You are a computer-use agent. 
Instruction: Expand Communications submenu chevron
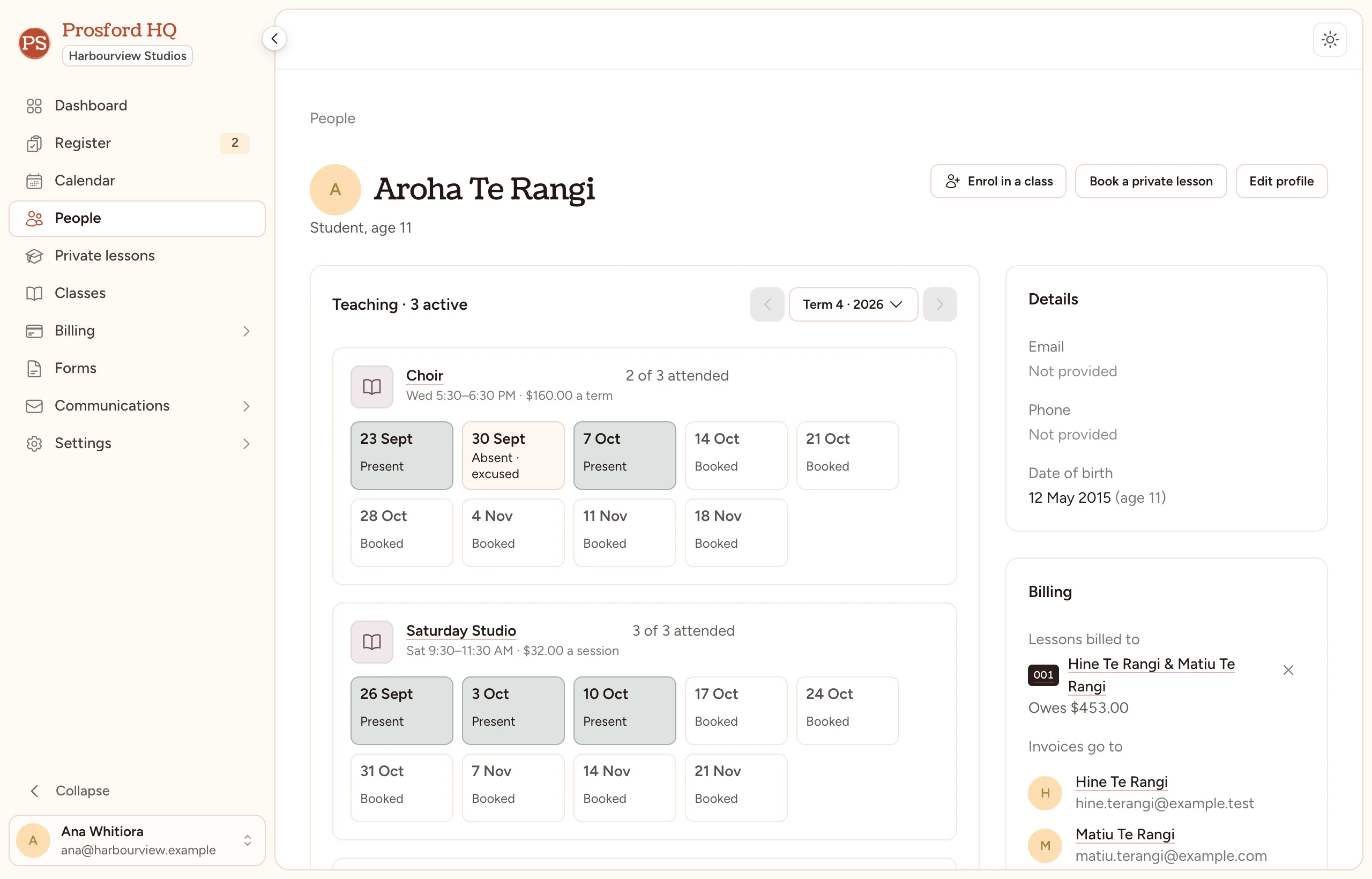246,406
